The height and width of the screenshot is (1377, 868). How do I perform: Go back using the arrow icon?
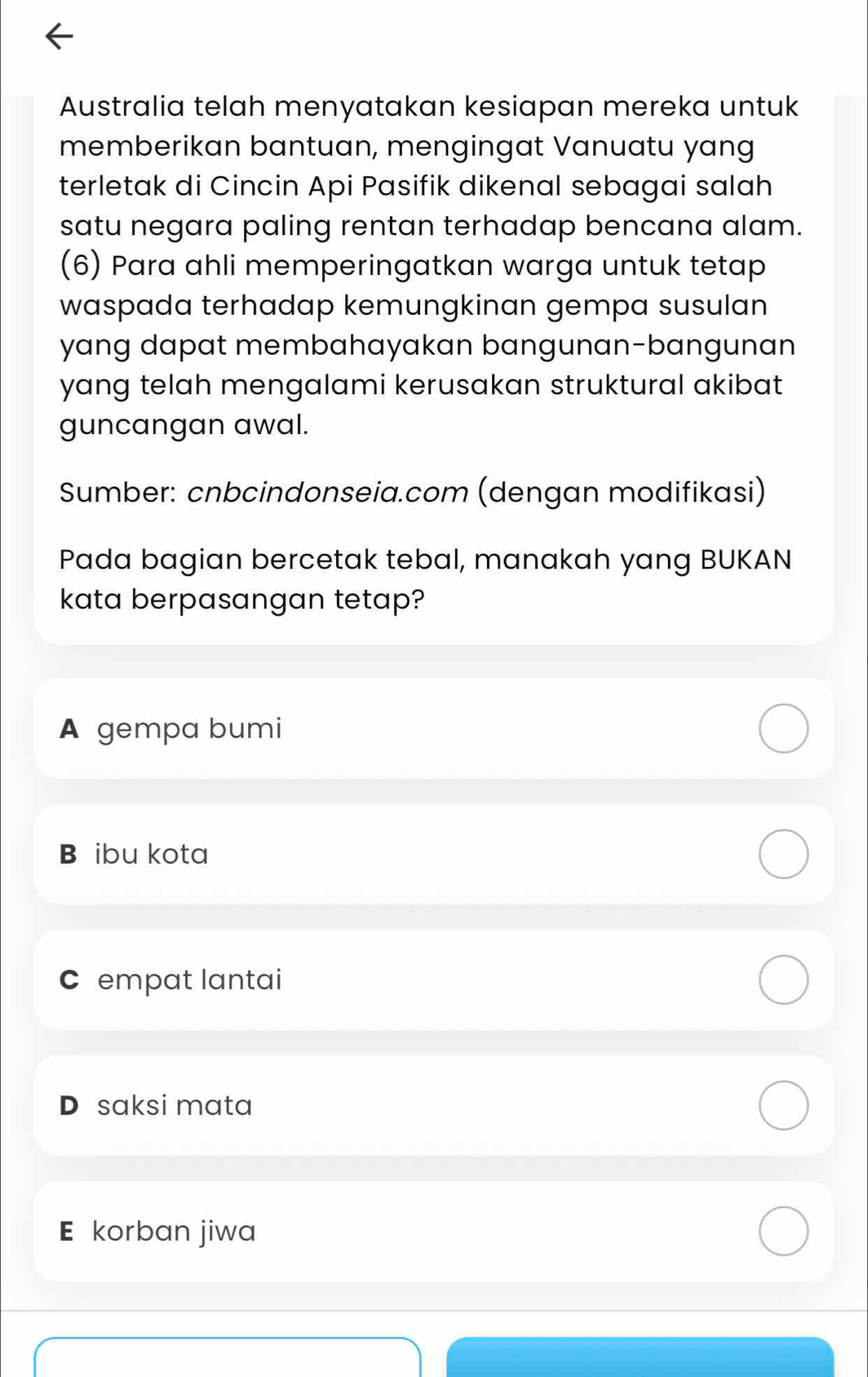point(58,37)
